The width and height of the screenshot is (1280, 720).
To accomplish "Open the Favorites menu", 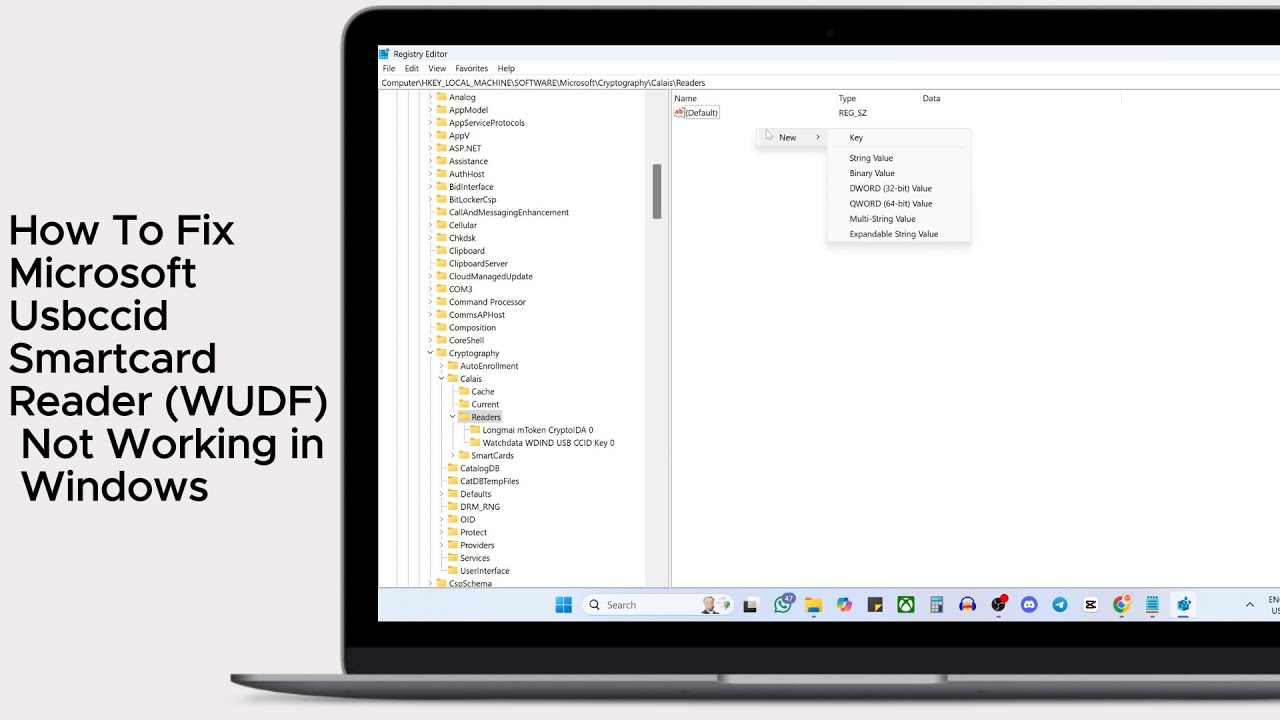I will coord(472,69).
